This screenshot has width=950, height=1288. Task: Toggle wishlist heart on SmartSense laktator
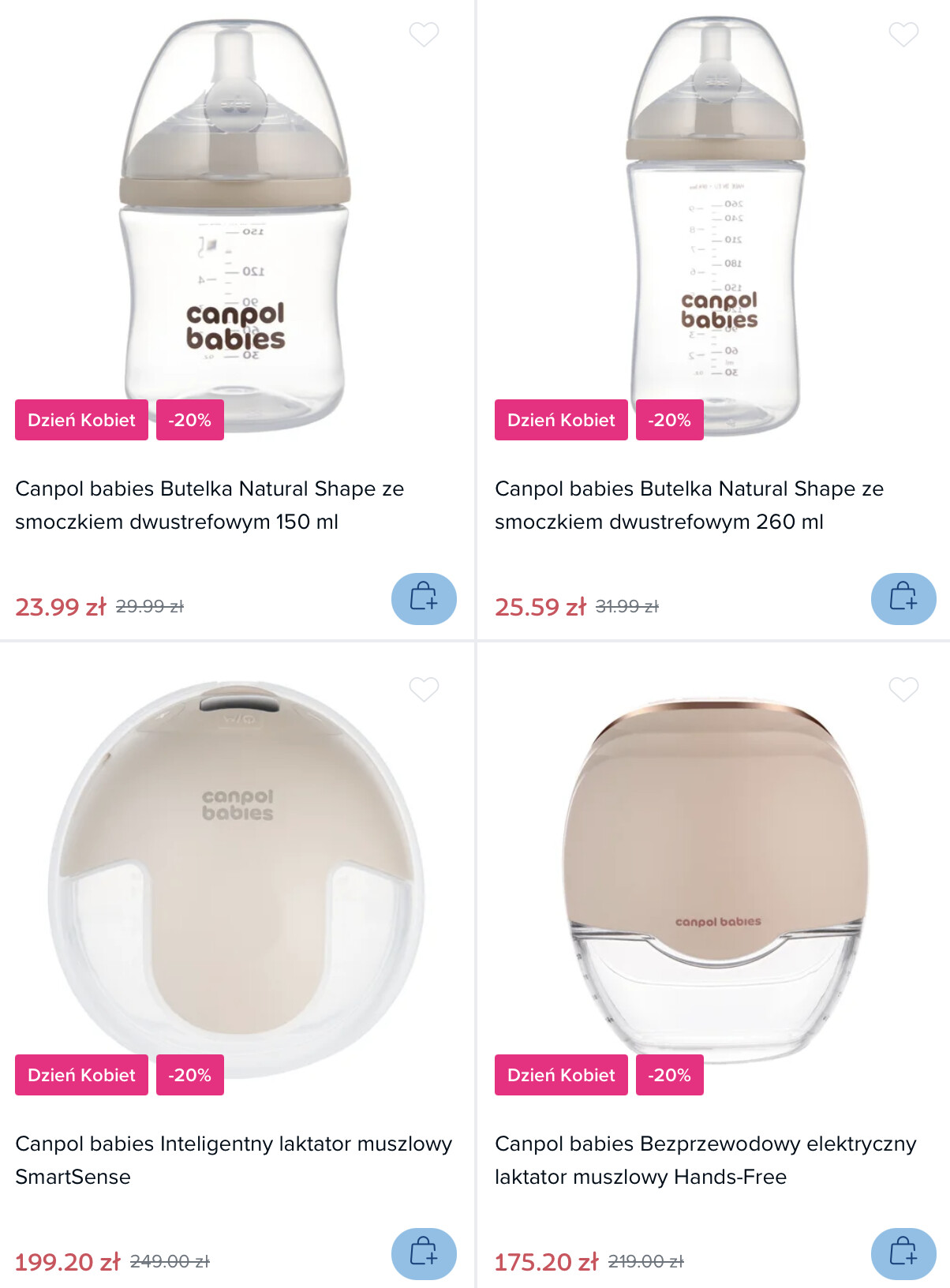[424, 690]
